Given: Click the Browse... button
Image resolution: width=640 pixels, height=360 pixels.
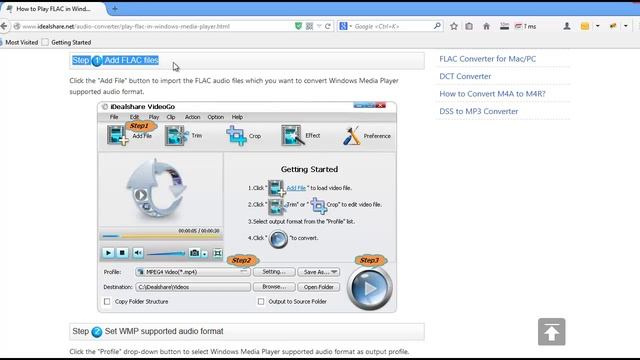Looking at the screenshot, I should click(x=274, y=287).
